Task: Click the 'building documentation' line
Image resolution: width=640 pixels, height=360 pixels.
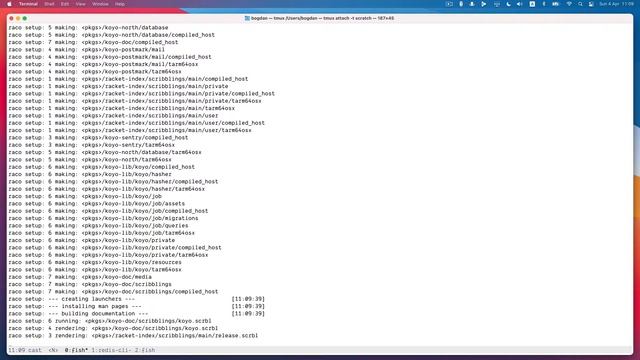Action: click(136, 314)
